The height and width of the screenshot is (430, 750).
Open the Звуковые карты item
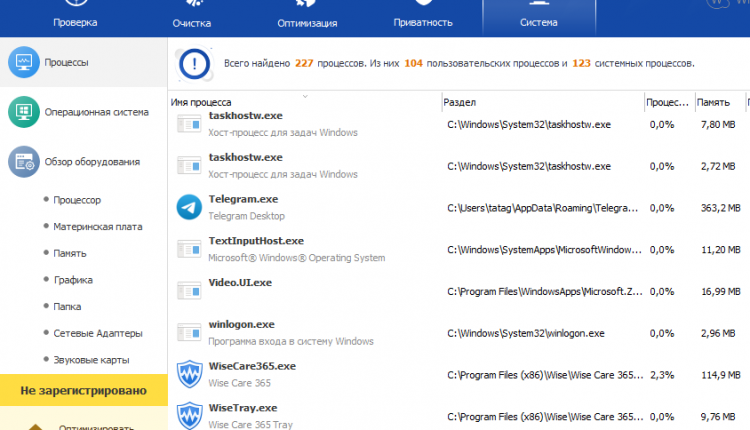(x=91, y=360)
